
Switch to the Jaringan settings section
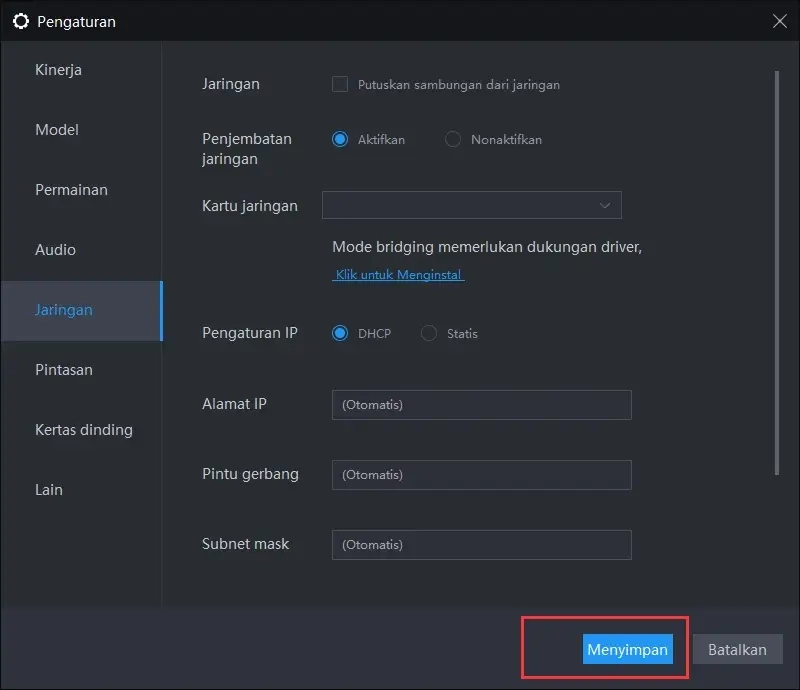[63, 310]
